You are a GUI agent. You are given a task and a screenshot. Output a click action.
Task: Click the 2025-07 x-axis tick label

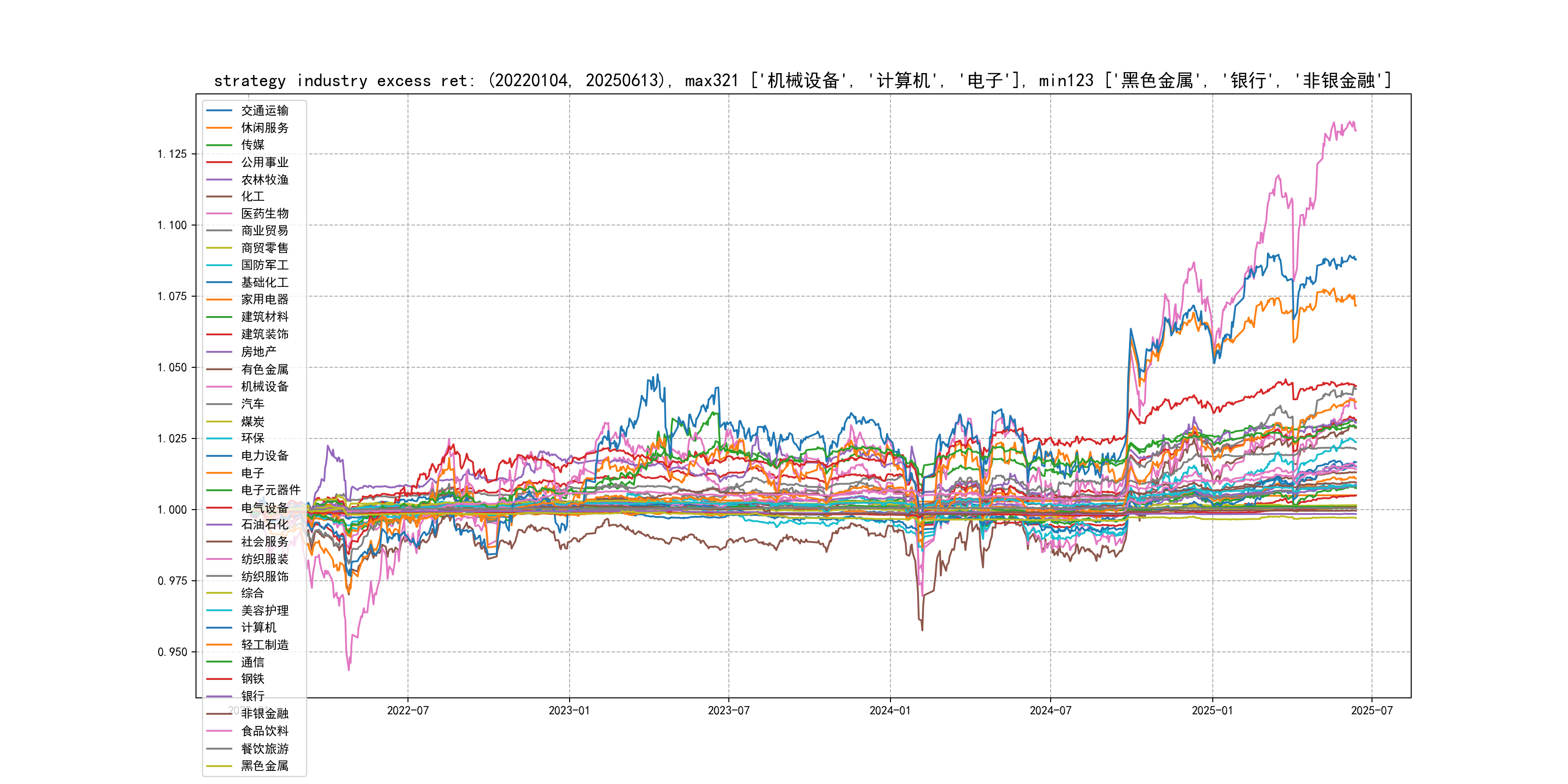[x=1372, y=711]
